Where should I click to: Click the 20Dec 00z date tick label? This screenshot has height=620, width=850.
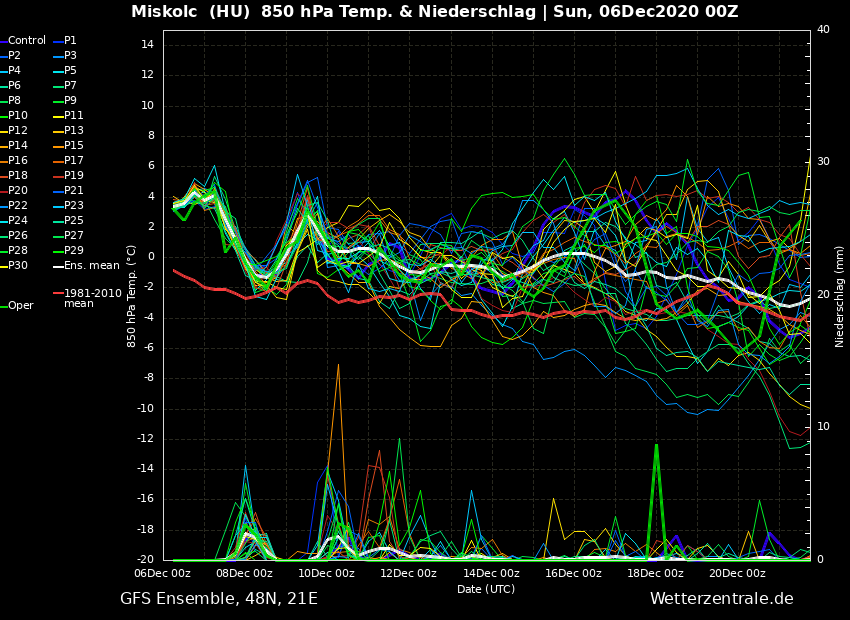pyautogui.click(x=737, y=574)
